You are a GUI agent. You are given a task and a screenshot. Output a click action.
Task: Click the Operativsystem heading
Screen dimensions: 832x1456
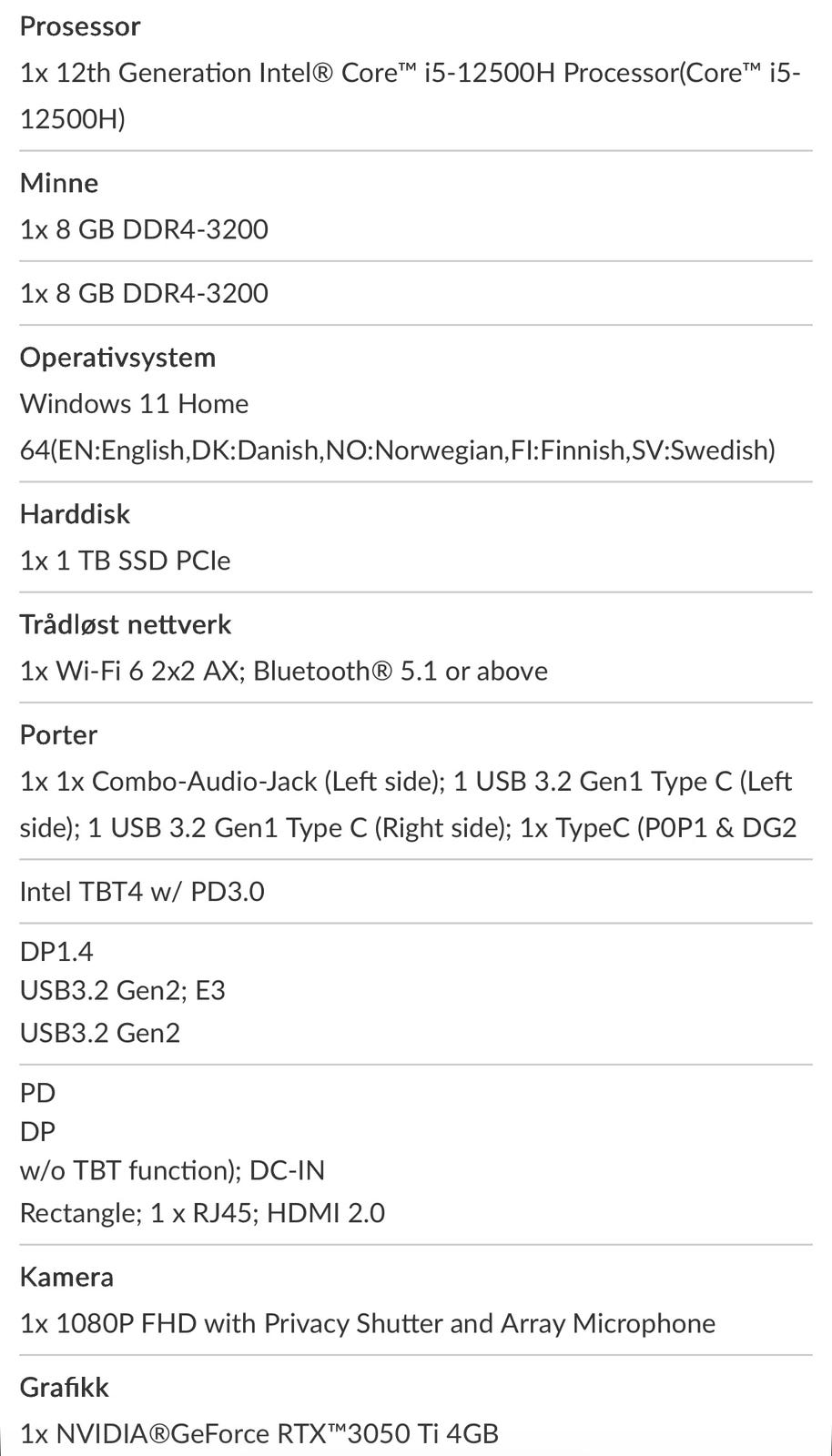117,357
